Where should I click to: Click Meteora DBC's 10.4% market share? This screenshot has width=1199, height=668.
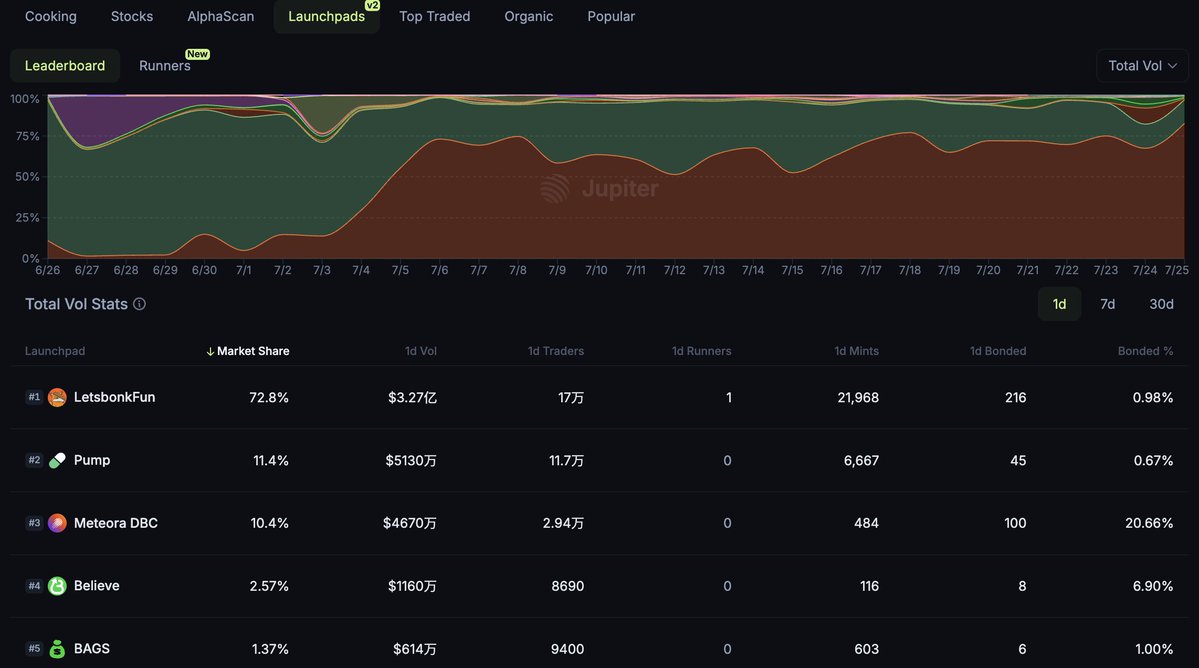coord(270,523)
